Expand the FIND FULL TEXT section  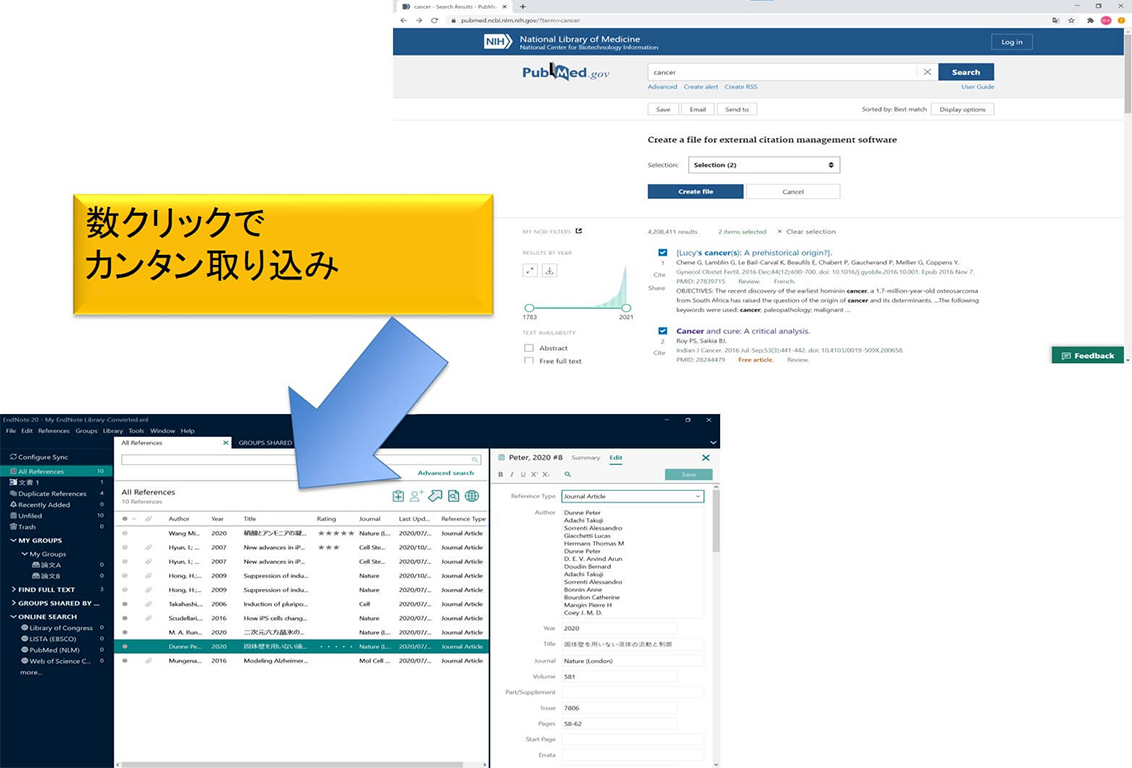(14, 589)
